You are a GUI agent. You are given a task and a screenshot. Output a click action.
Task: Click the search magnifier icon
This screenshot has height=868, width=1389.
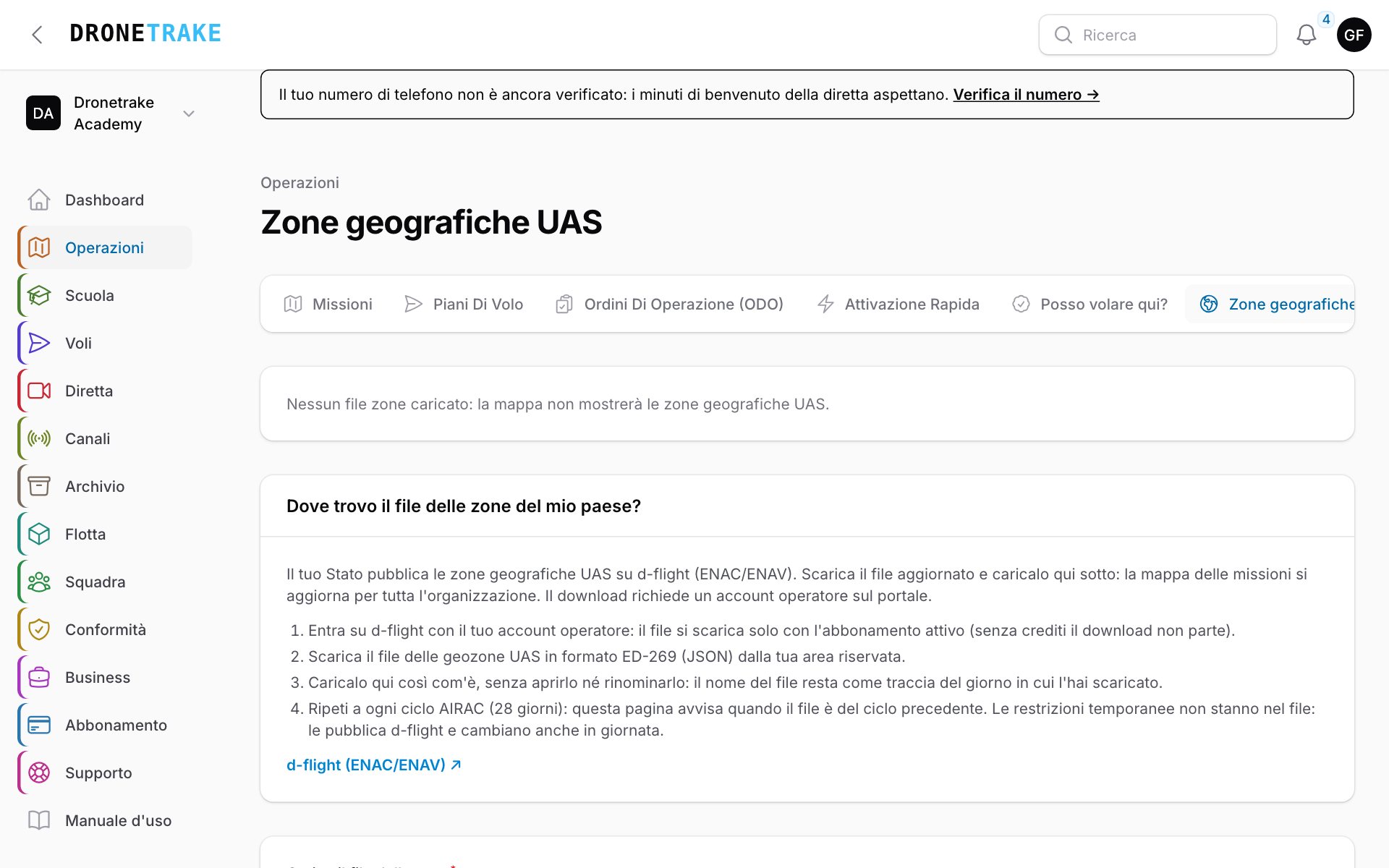click(x=1063, y=35)
